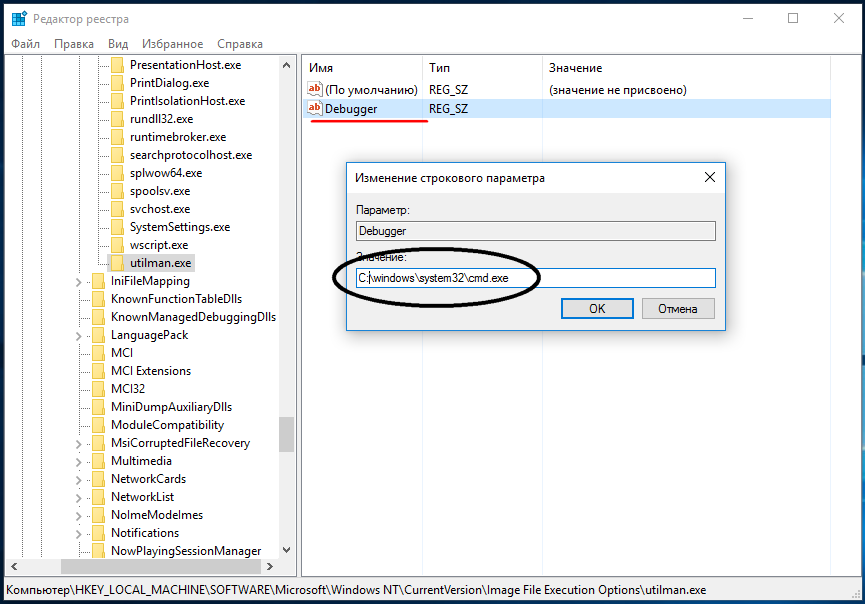Viewport: 865px width, 604px height.
Task: Expand the NoImeModeImes tree node
Action: (78, 516)
